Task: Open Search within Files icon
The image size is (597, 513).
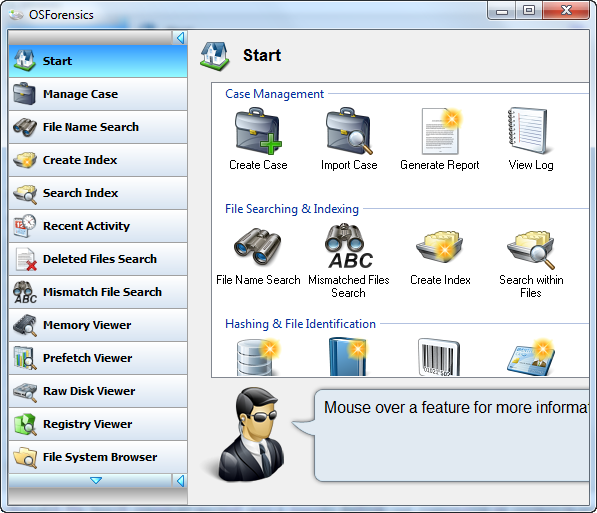Action: pyautogui.click(x=531, y=249)
